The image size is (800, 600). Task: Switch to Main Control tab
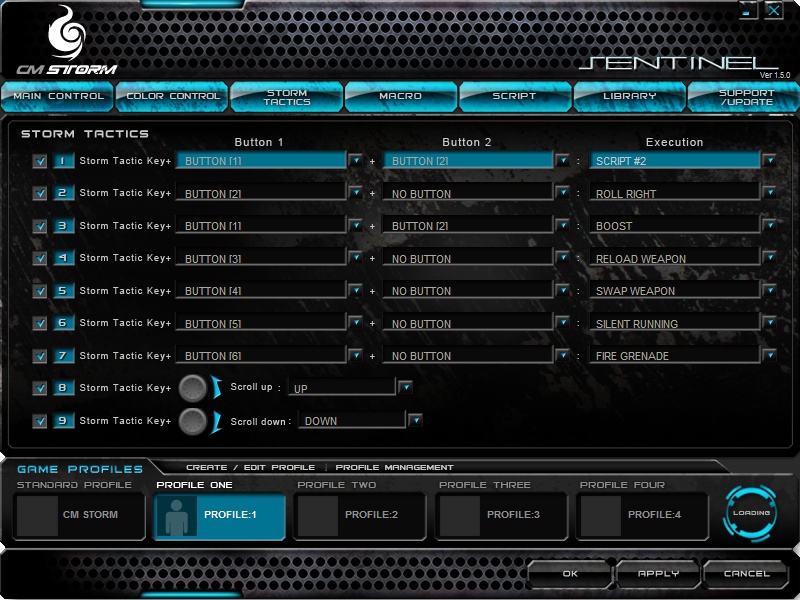[x=58, y=96]
